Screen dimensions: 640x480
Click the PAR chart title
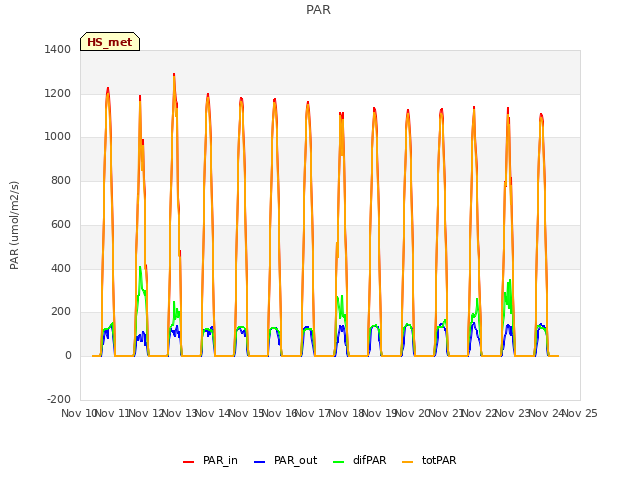point(318,9)
